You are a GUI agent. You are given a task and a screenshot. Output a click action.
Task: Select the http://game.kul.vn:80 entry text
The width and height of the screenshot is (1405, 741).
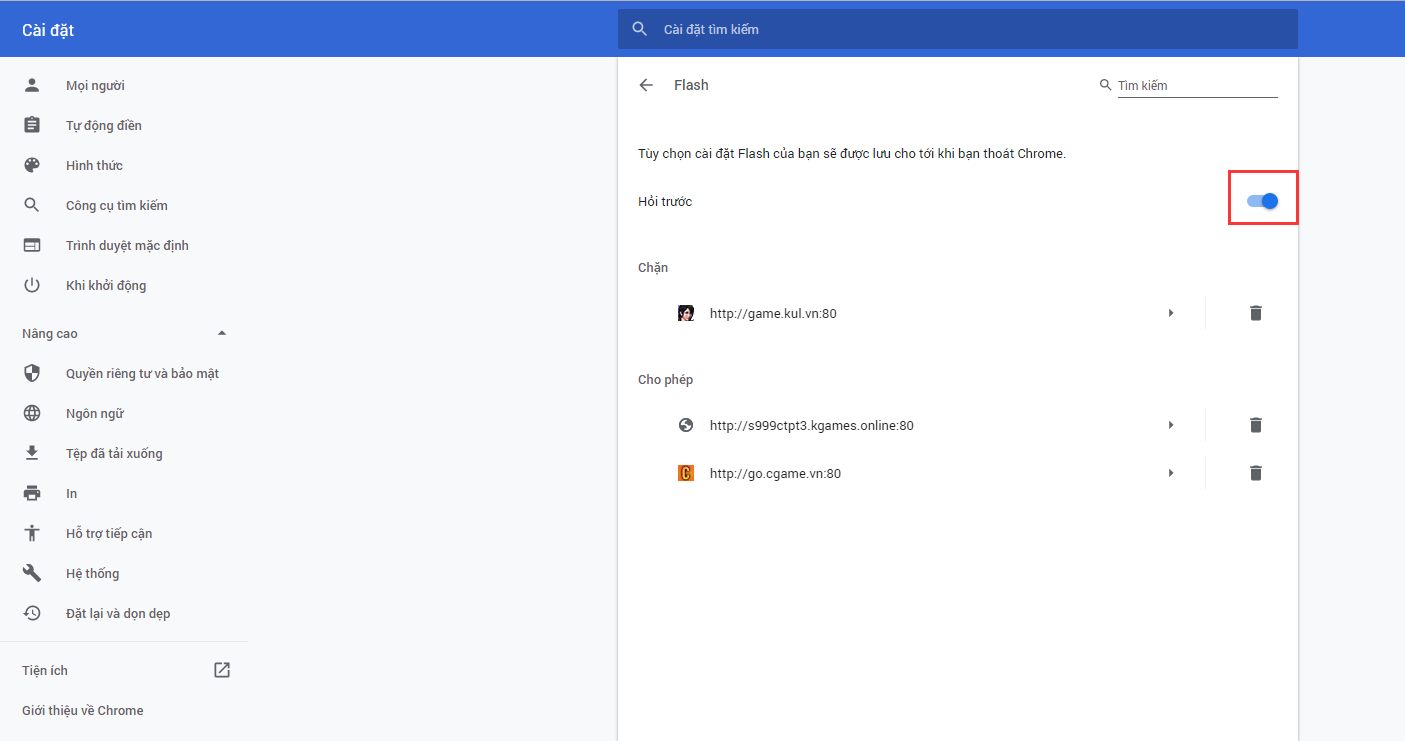(773, 313)
